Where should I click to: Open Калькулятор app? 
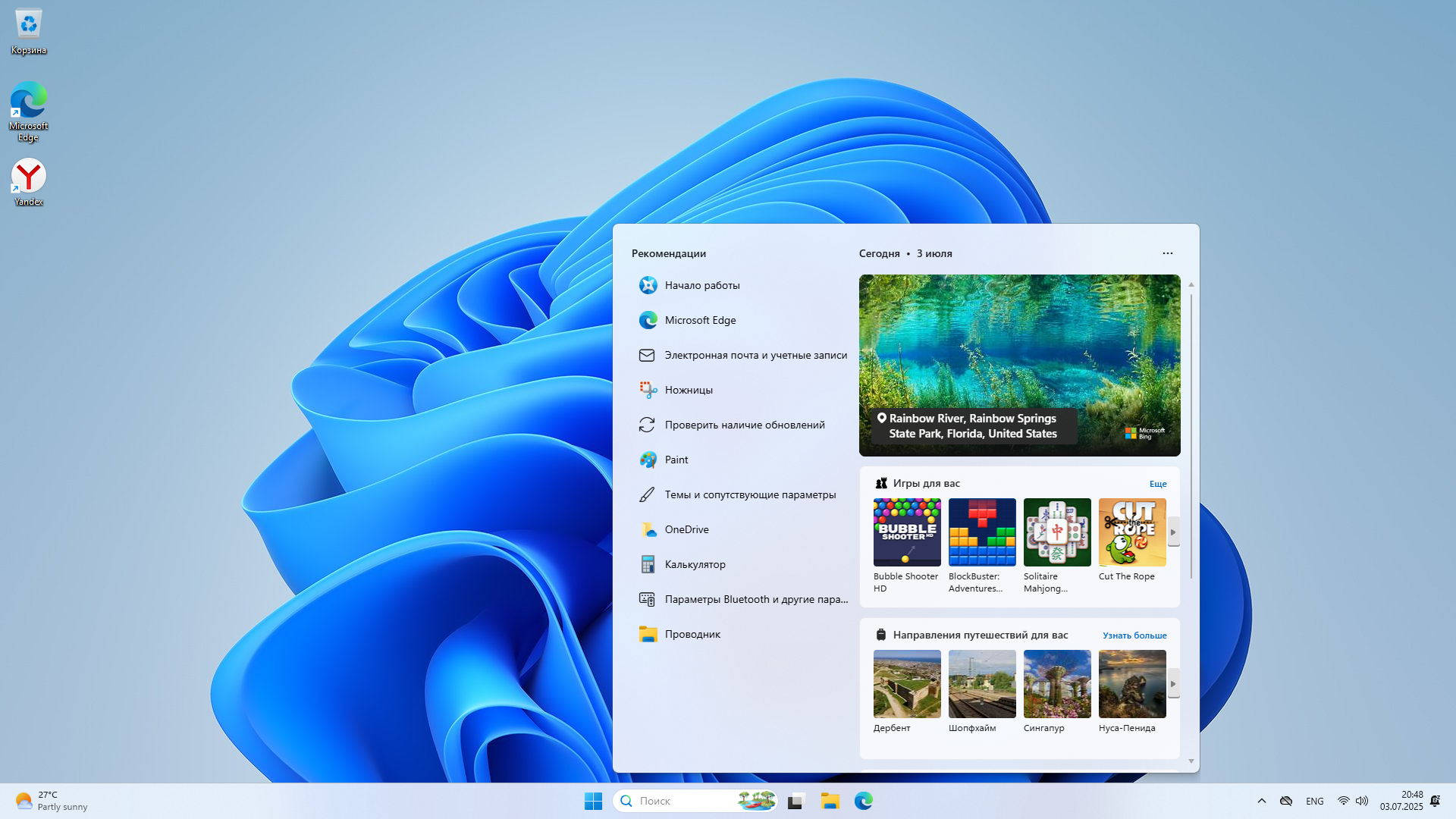coord(694,564)
